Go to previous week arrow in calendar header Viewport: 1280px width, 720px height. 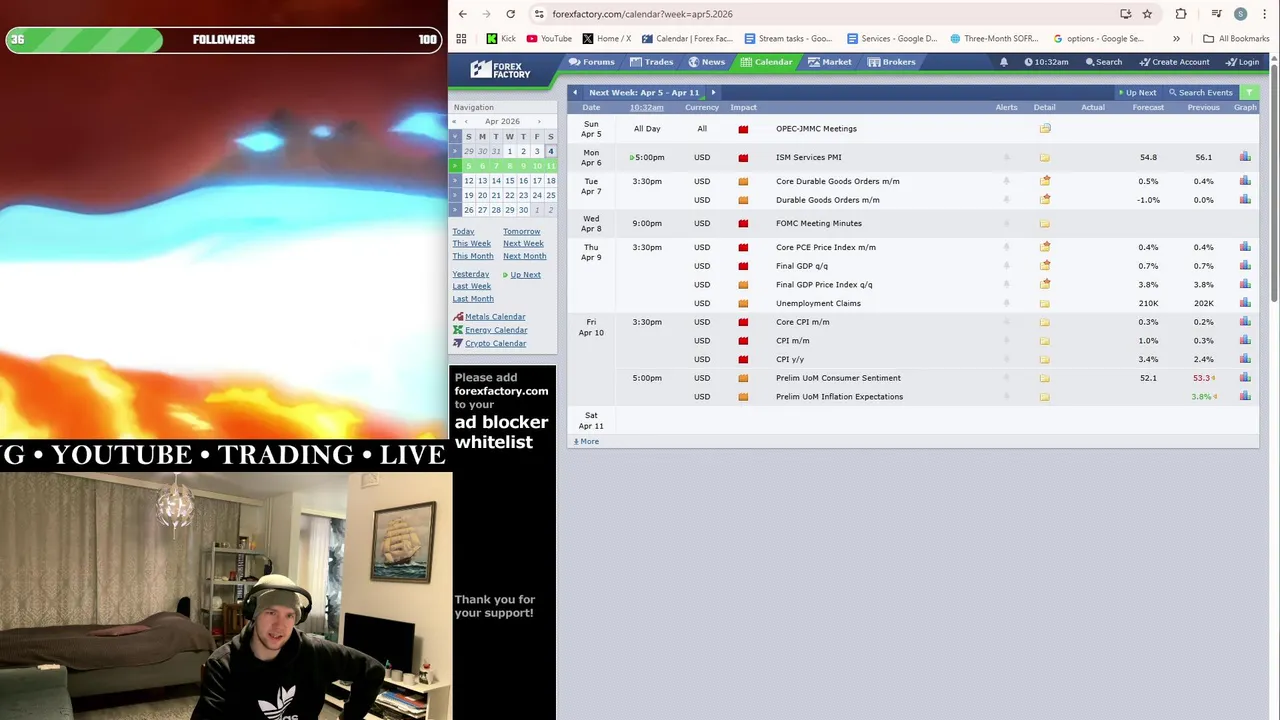[x=575, y=92]
